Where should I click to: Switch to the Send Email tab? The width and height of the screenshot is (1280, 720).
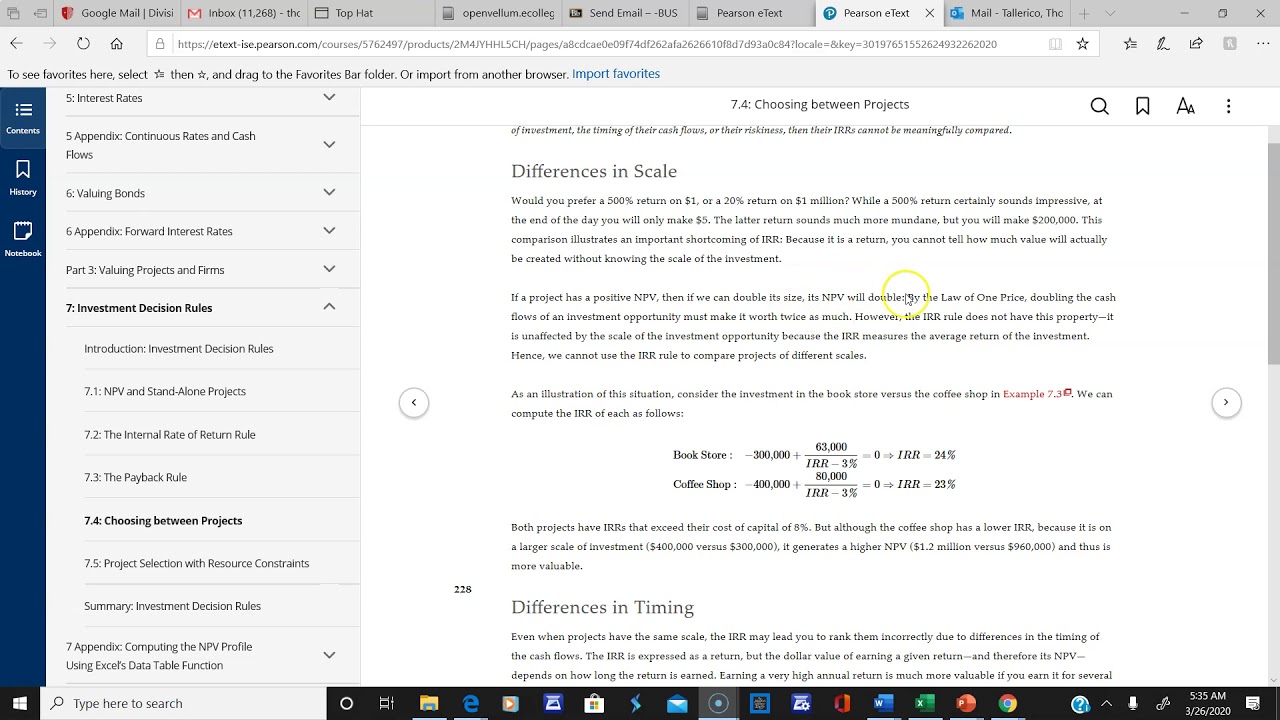pyautogui.click(x=624, y=14)
